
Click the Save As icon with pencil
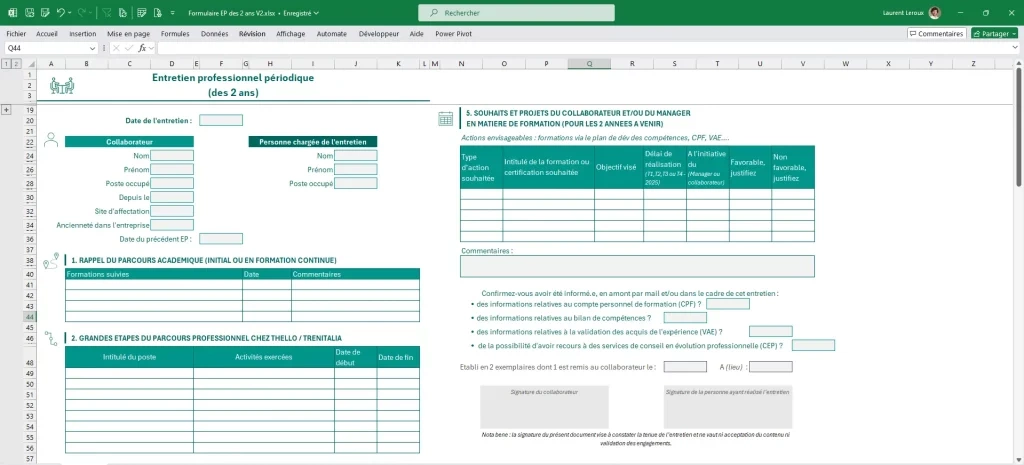(x=45, y=12)
